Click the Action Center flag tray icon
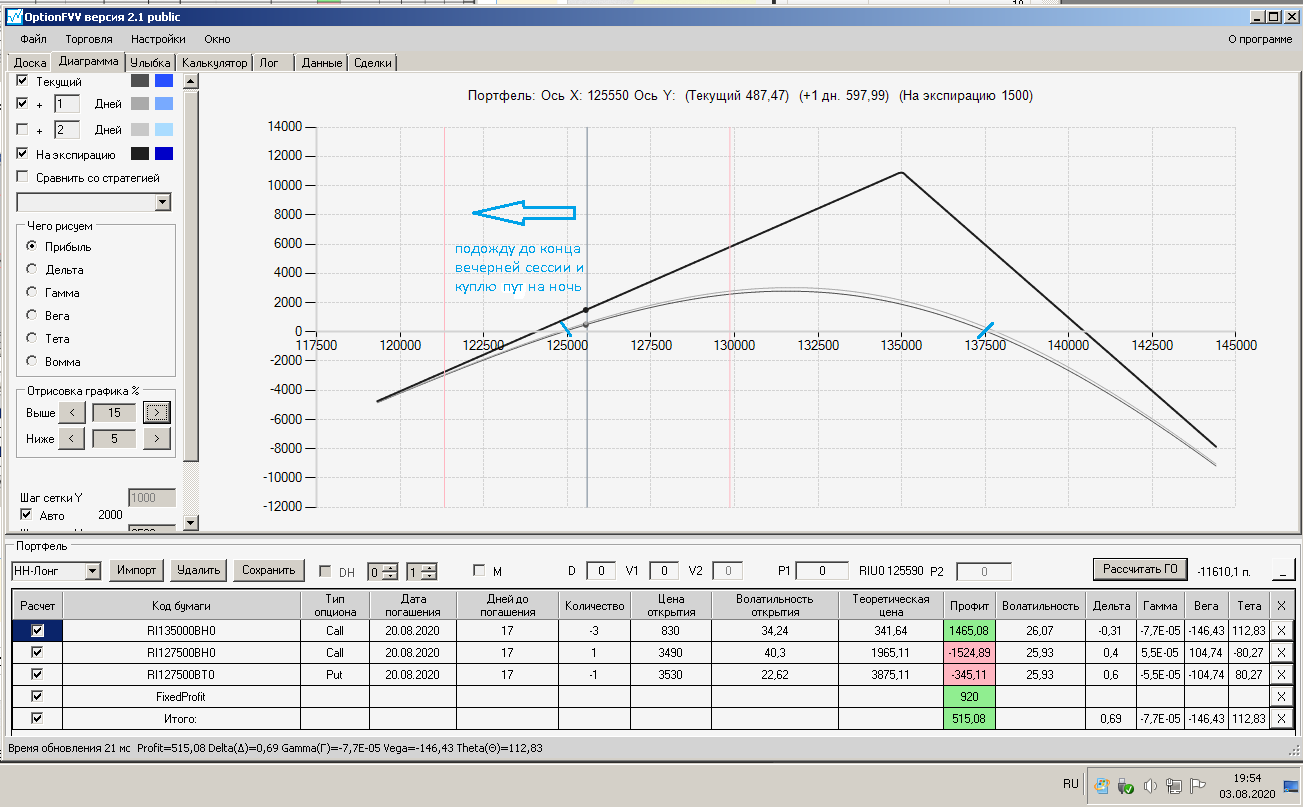 click(1196, 786)
